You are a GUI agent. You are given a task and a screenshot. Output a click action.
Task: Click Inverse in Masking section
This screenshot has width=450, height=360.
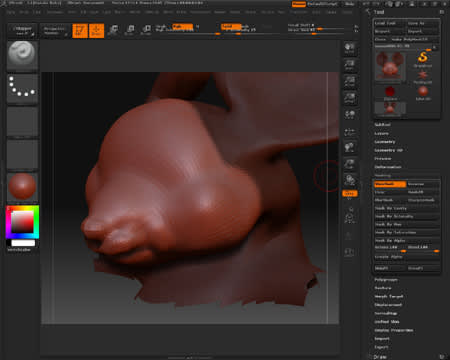tap(423, 184)
